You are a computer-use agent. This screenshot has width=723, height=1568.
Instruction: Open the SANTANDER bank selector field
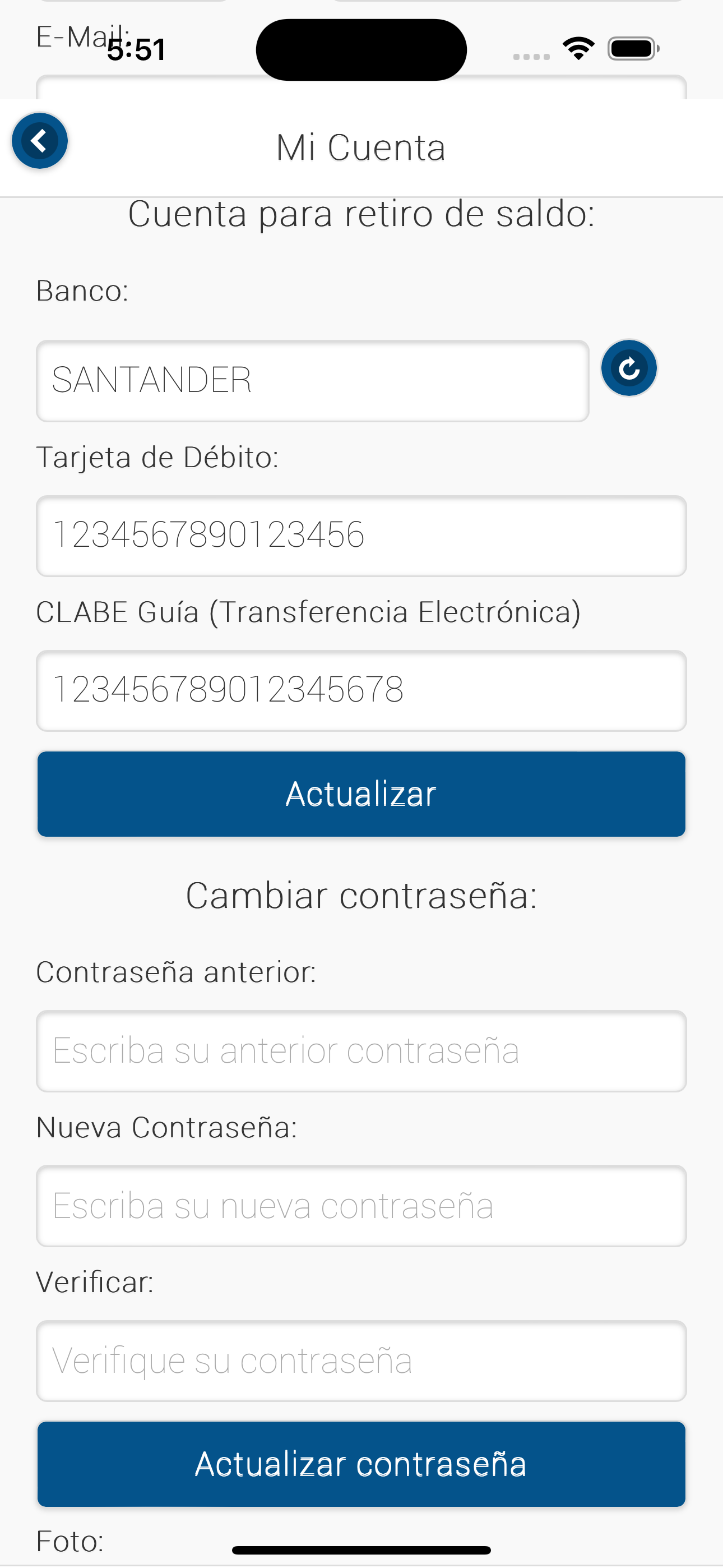coord(312,380)
